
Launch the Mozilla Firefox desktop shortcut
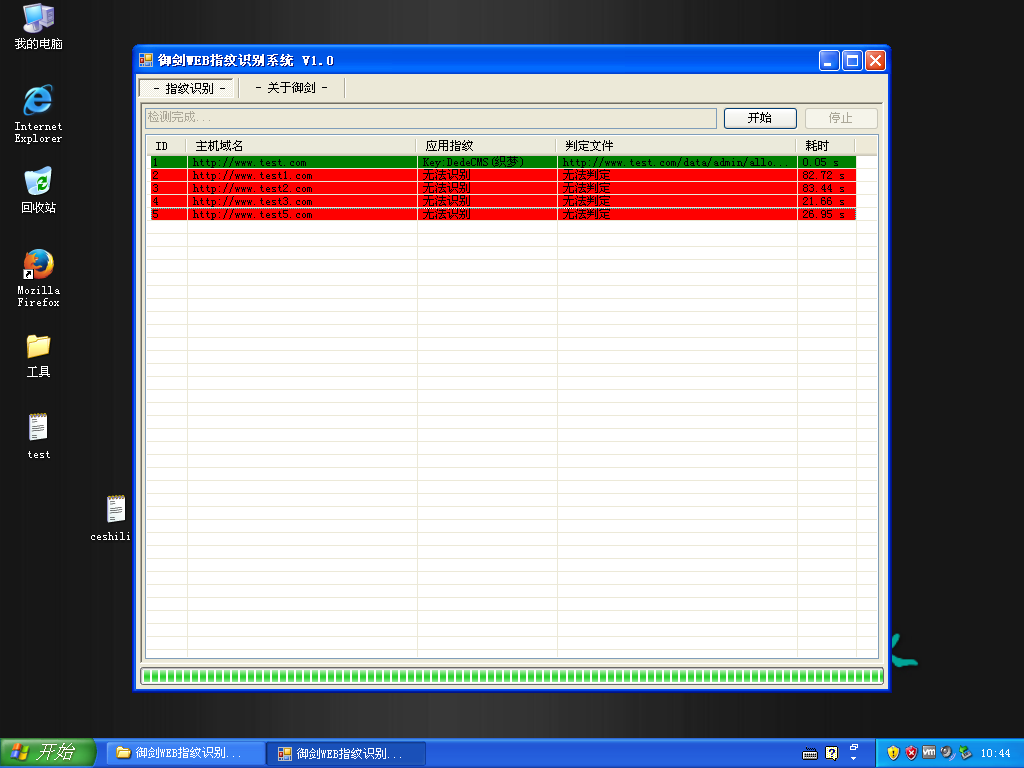pyautogui.click(x=38, y=278)
